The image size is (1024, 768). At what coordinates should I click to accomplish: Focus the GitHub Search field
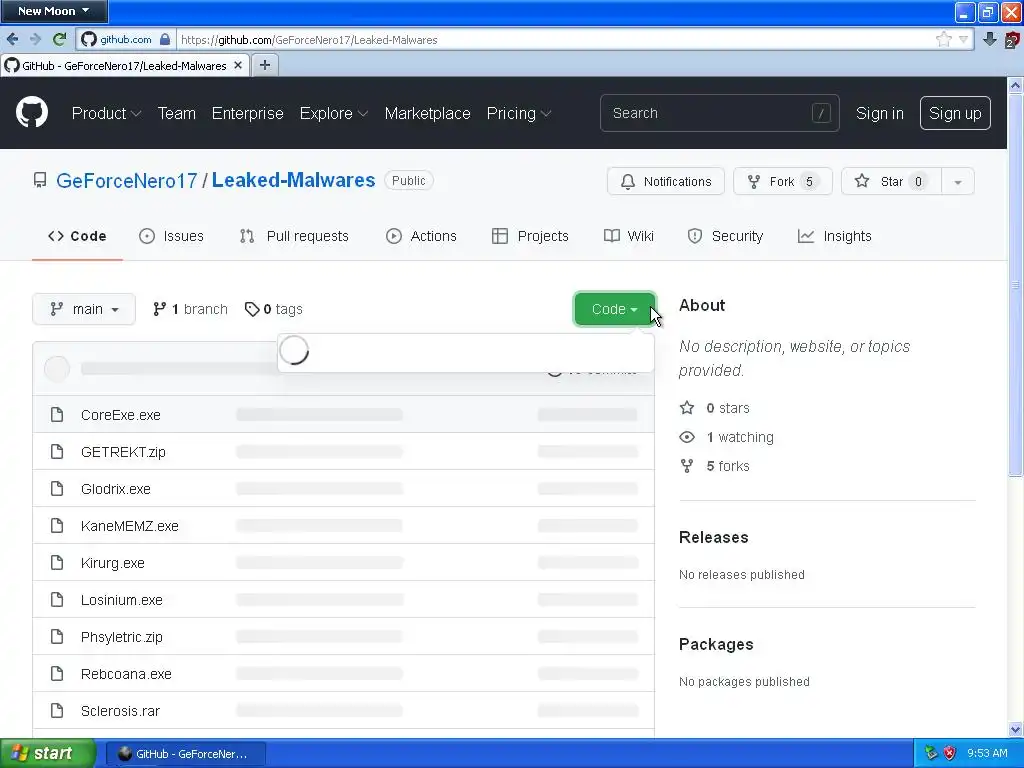coord(720,113)
